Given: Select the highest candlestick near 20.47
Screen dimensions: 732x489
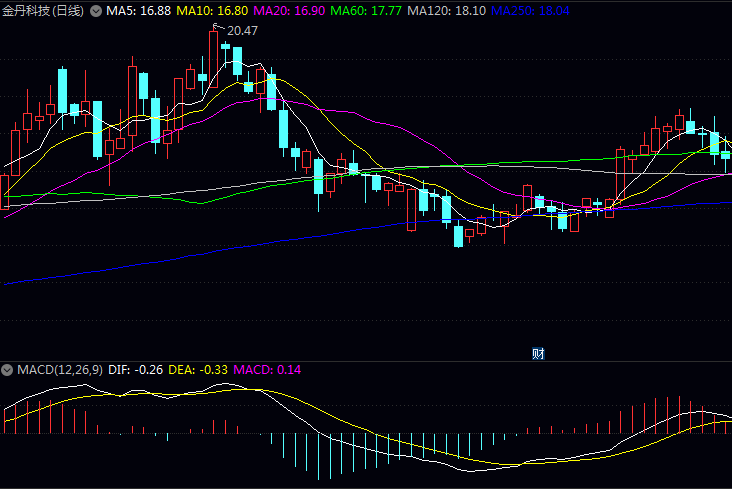Looking at the screenshot, I should [x=214, y=60].
